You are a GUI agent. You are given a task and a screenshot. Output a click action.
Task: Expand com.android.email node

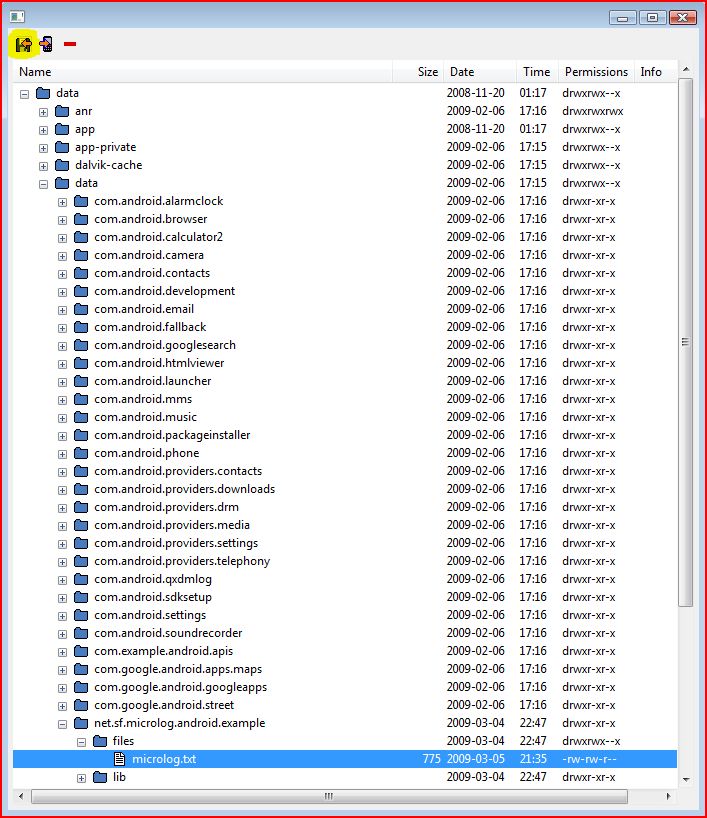[x=63, y=310]
